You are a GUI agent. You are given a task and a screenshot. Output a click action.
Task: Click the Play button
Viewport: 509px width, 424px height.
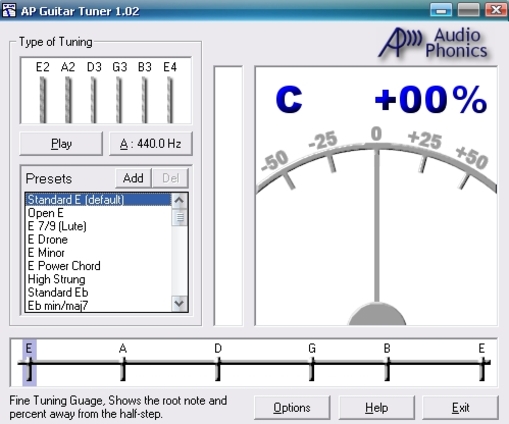[61, 144]
